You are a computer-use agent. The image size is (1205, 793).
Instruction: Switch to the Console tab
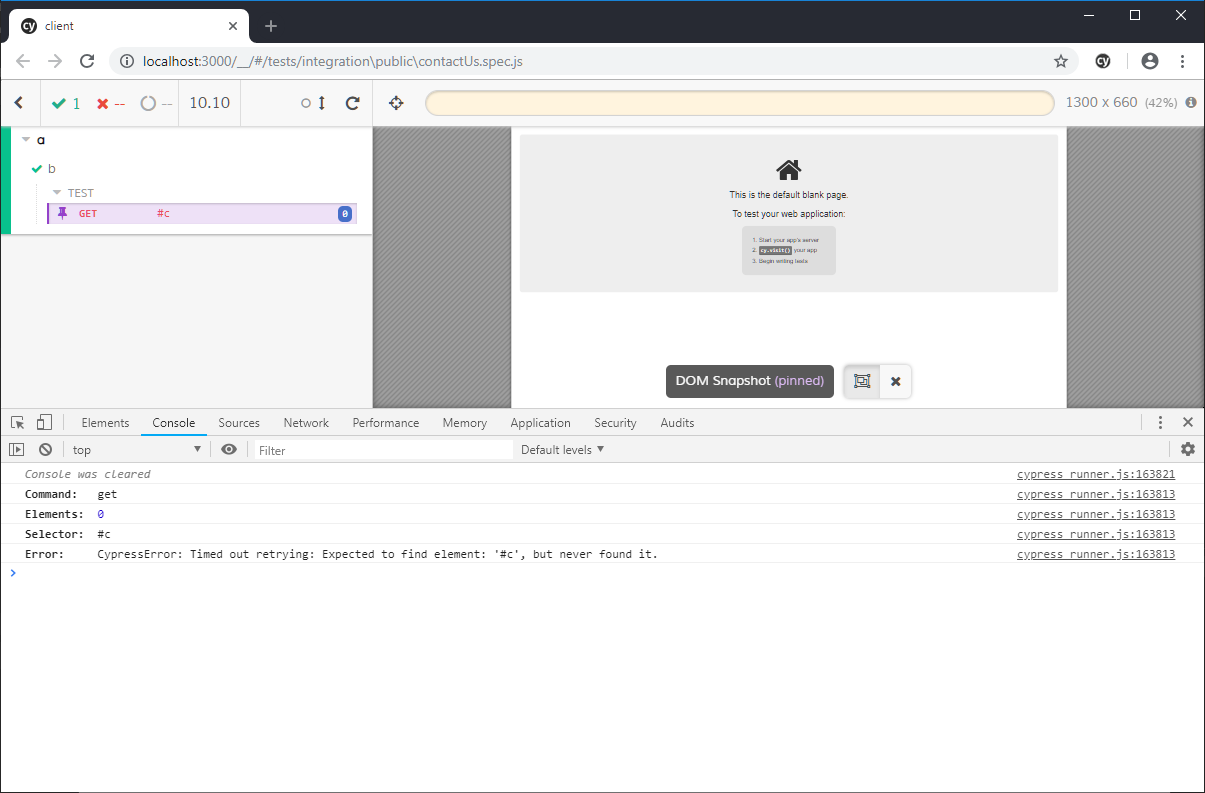tap(174, 423)
